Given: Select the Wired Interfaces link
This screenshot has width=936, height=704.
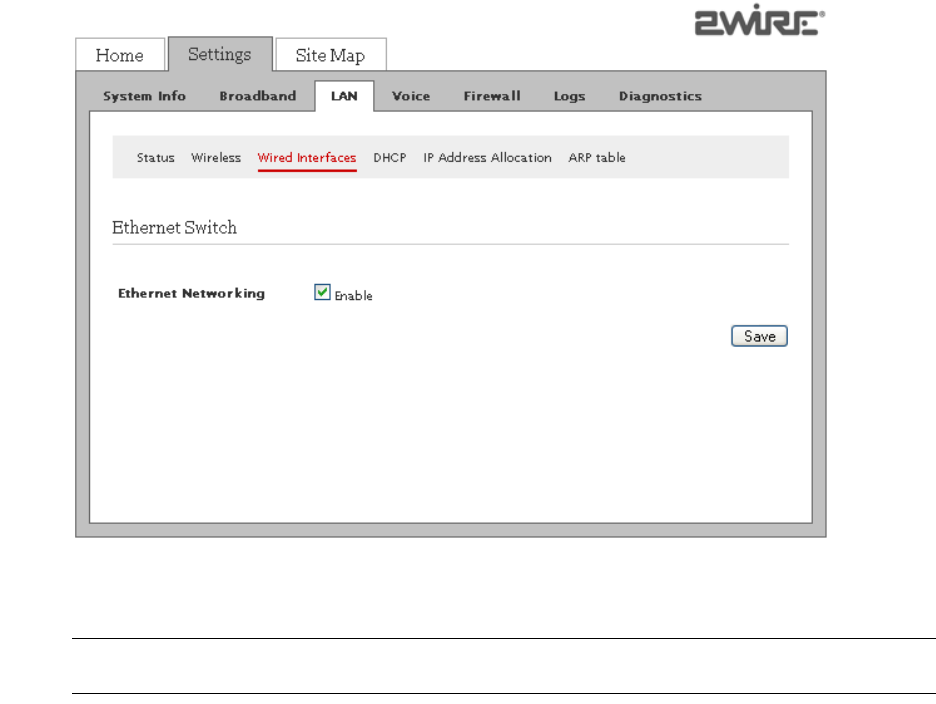Looking at the screenshot, I should (307, 158).
